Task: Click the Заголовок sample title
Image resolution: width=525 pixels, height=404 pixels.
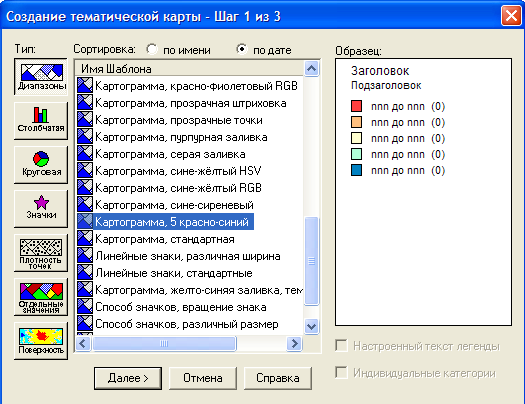Action: [x=380, y=71]
